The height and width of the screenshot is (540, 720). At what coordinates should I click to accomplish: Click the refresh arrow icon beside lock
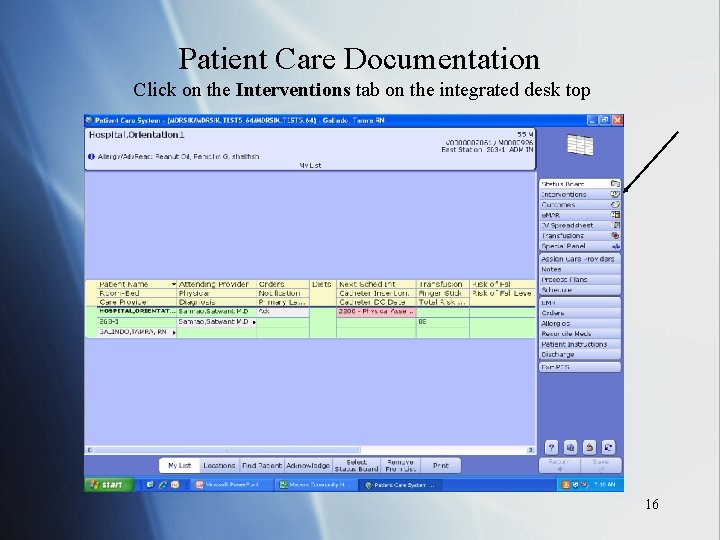point(608,447)
